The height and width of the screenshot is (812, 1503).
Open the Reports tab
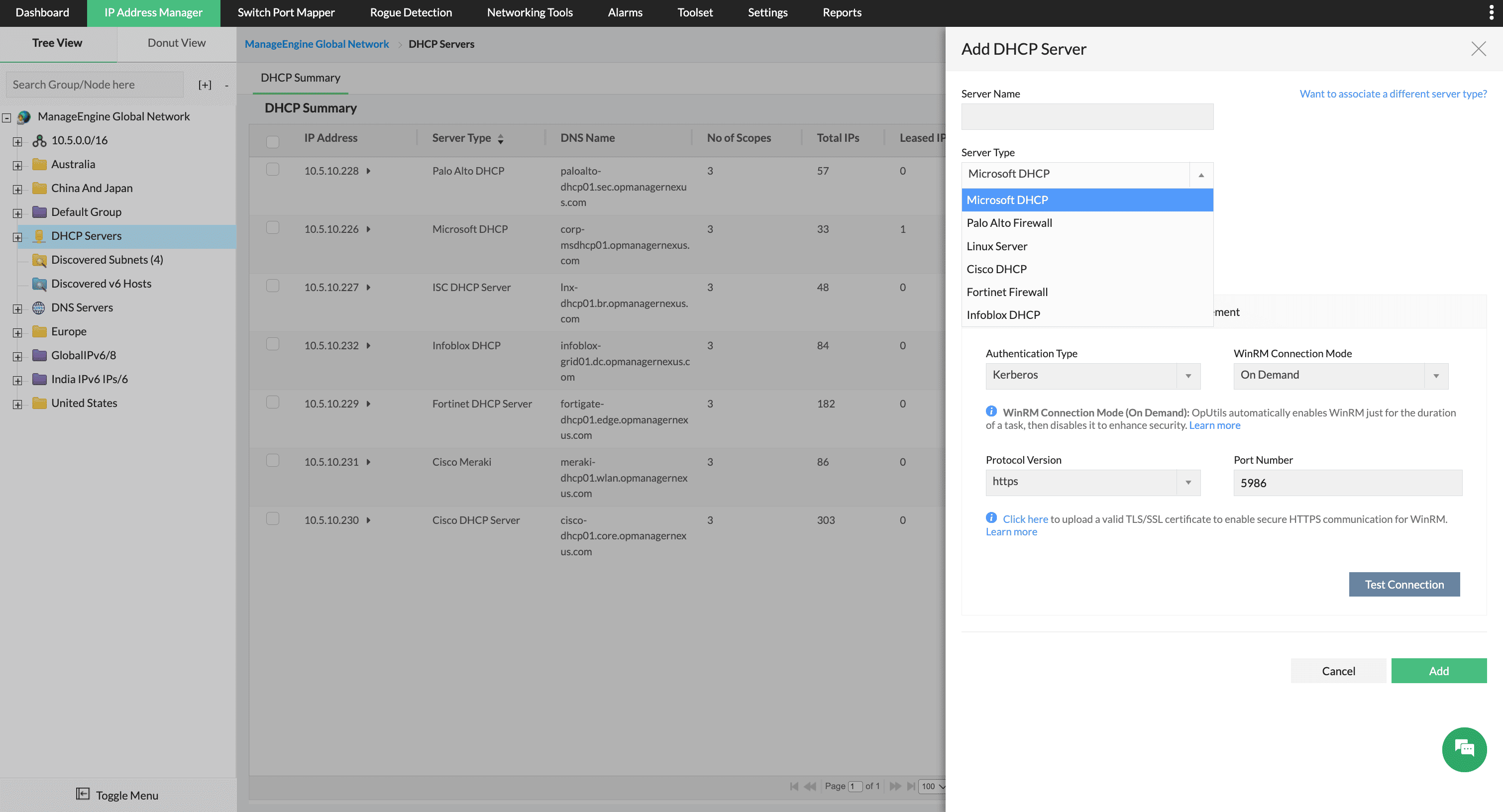click(842, 13)
